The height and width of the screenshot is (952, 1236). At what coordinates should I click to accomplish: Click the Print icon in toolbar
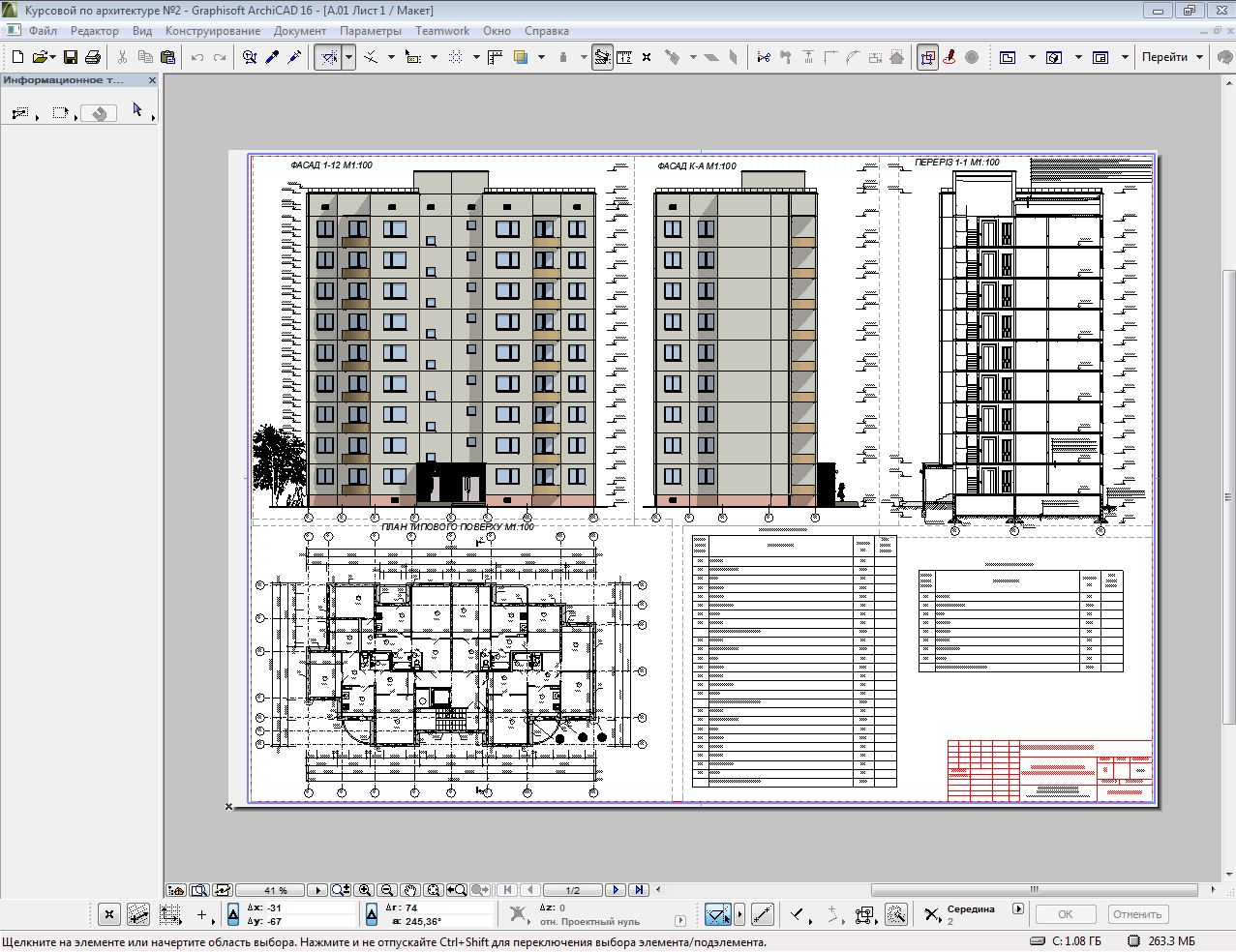93,58
